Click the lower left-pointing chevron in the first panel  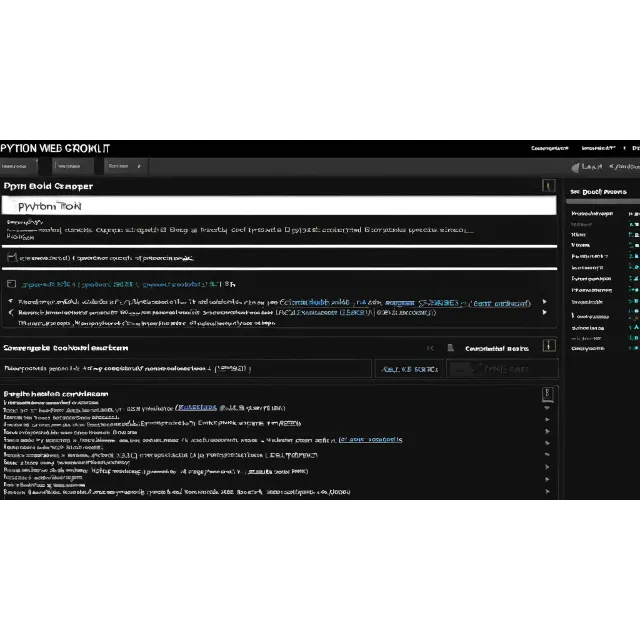coord(11,313)
